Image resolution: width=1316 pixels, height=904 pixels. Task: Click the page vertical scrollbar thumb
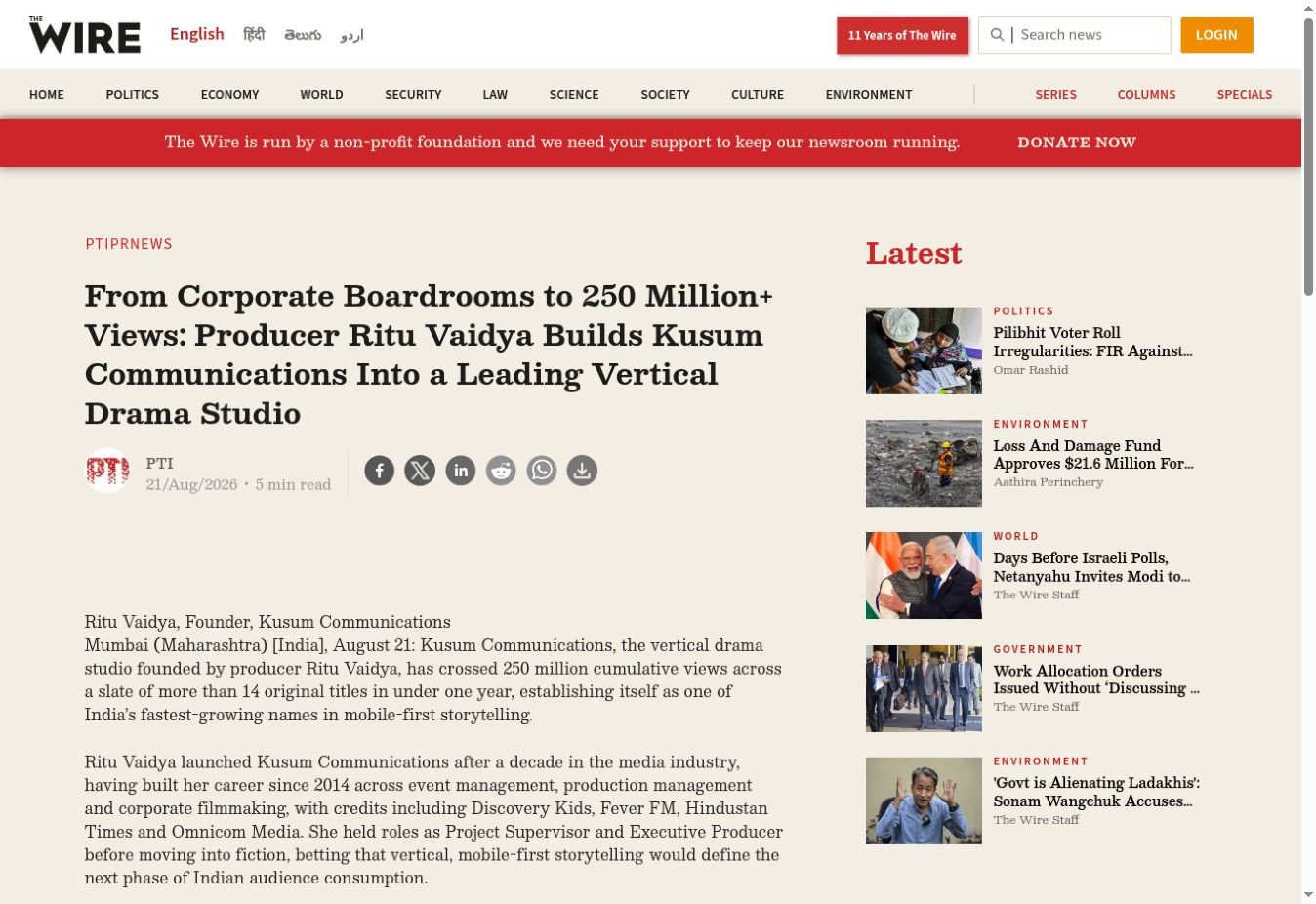(x=1308, y=156)
